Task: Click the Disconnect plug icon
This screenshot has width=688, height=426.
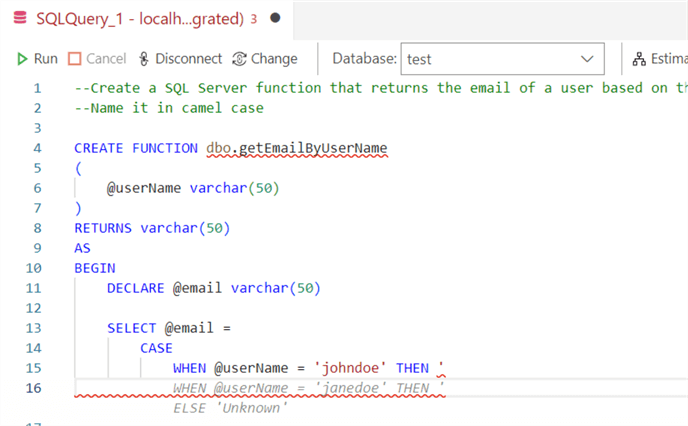Action: [143, 59]
